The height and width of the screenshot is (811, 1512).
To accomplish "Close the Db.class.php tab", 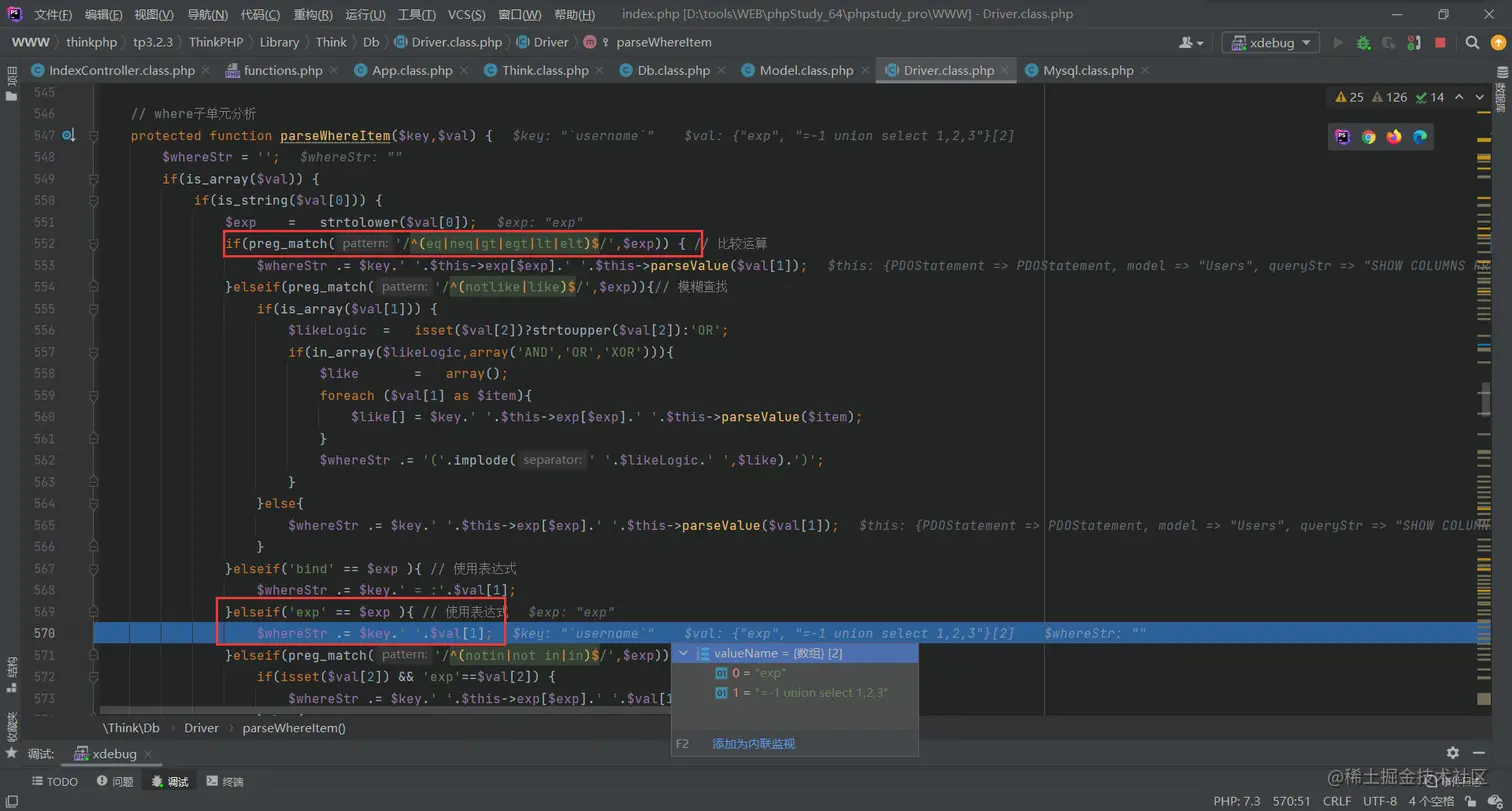I will point(721,71).
